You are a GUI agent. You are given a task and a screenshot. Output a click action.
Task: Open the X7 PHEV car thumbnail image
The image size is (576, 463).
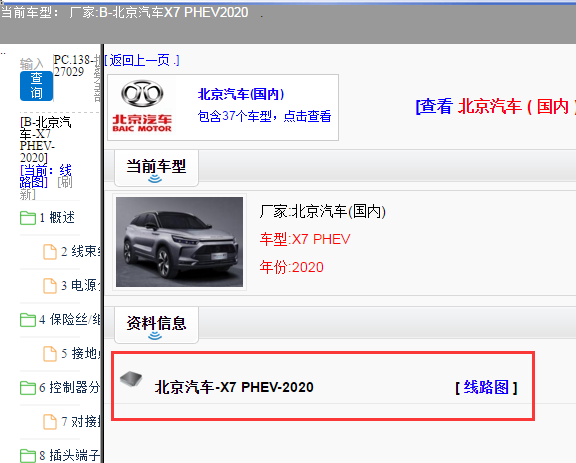click(x=179, y=242)
